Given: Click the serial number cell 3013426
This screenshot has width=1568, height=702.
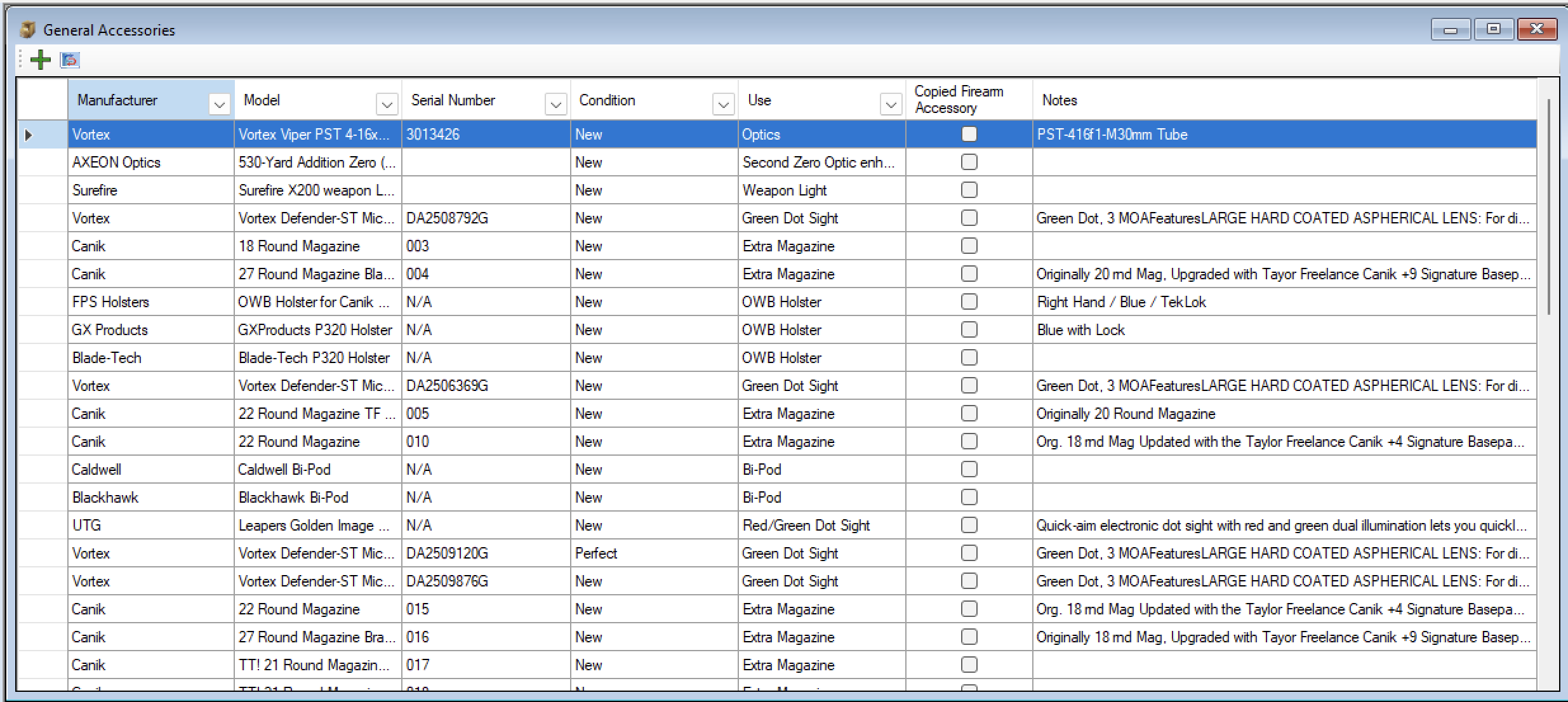Looking at the screenshot, I should [x=486, y=134].
